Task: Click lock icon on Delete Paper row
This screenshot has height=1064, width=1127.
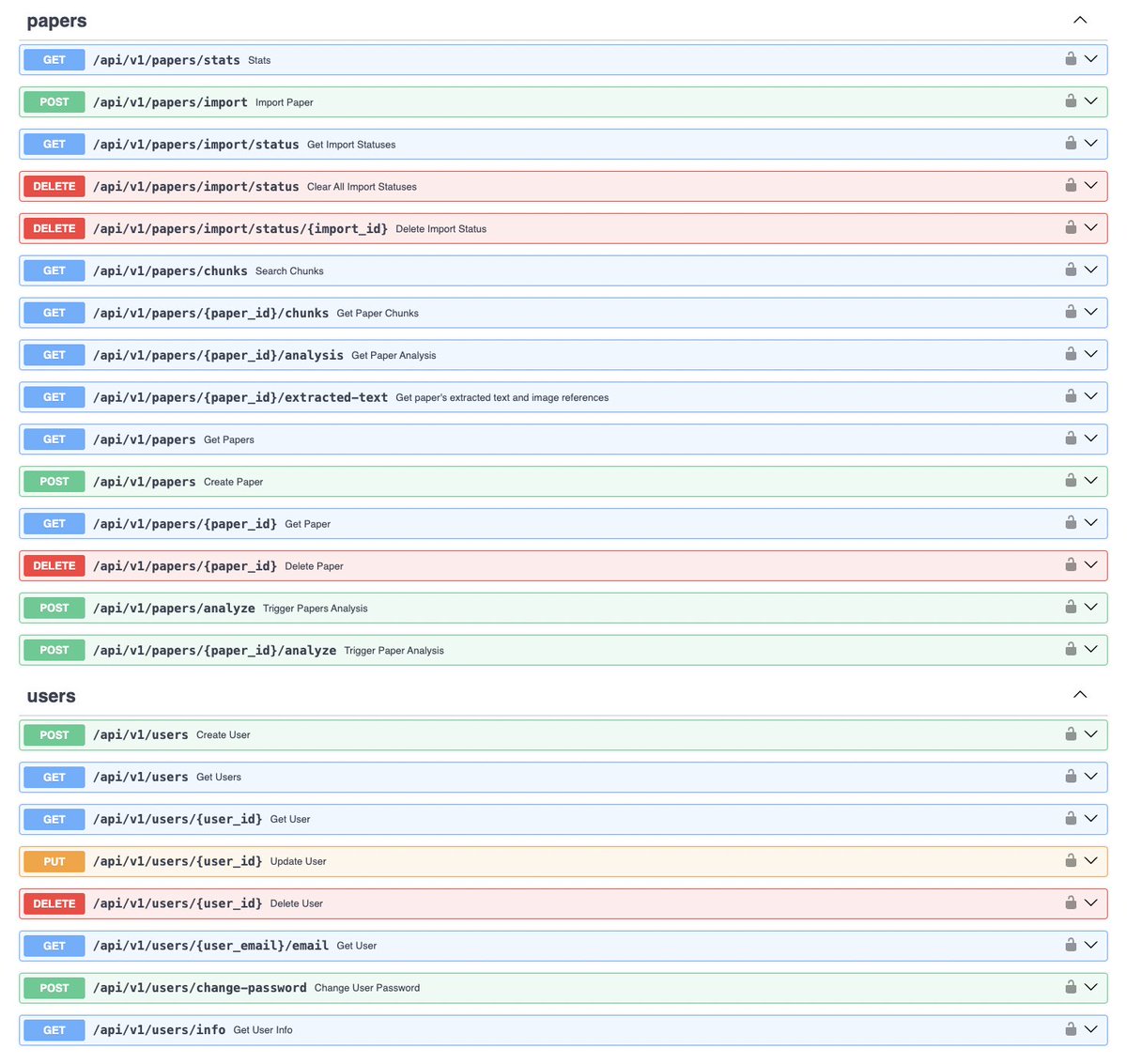Action: pyautogui.click(x=1071, y=565)
